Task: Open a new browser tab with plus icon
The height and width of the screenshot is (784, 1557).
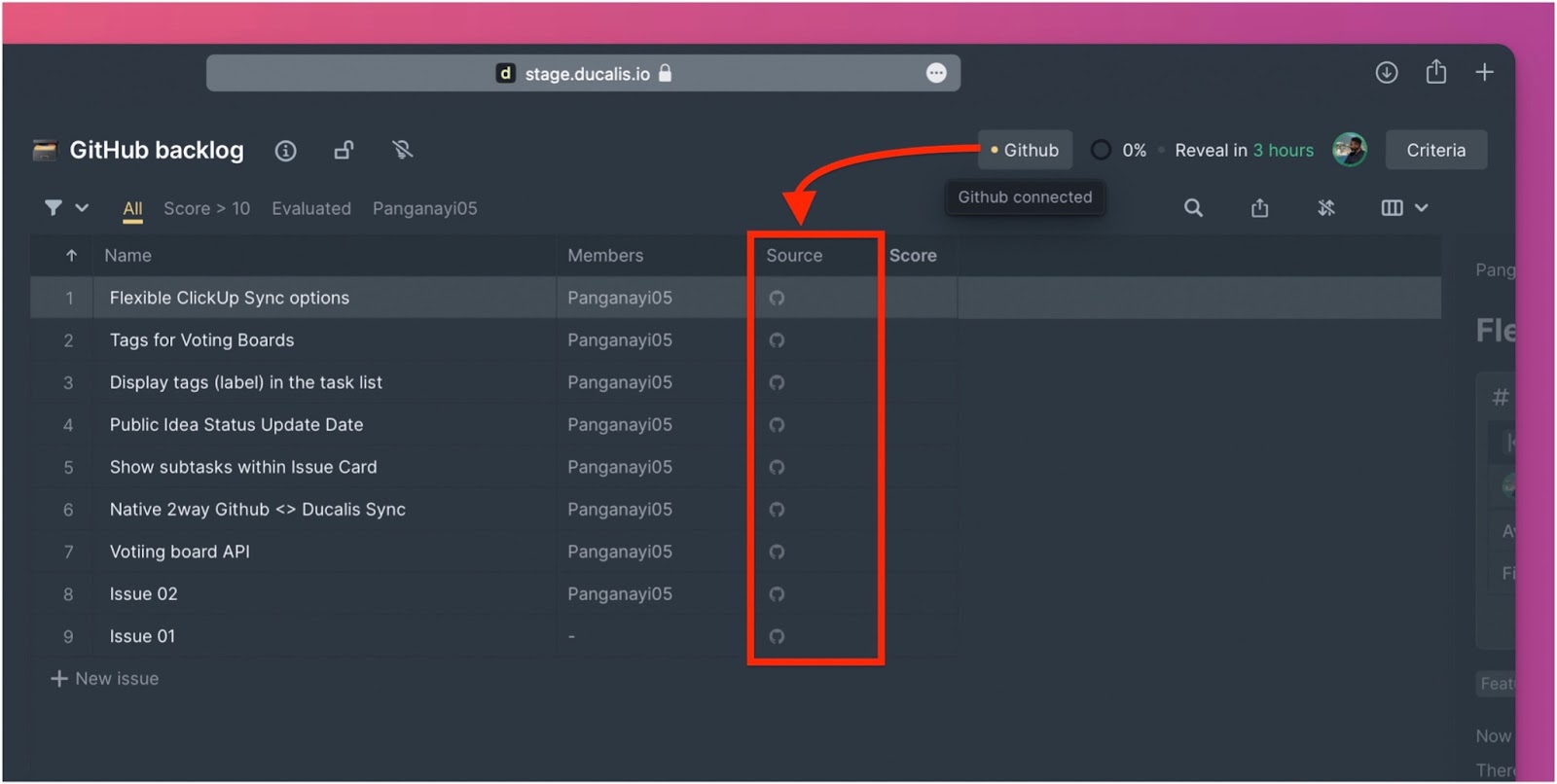Action: (x=1484, y=72)
